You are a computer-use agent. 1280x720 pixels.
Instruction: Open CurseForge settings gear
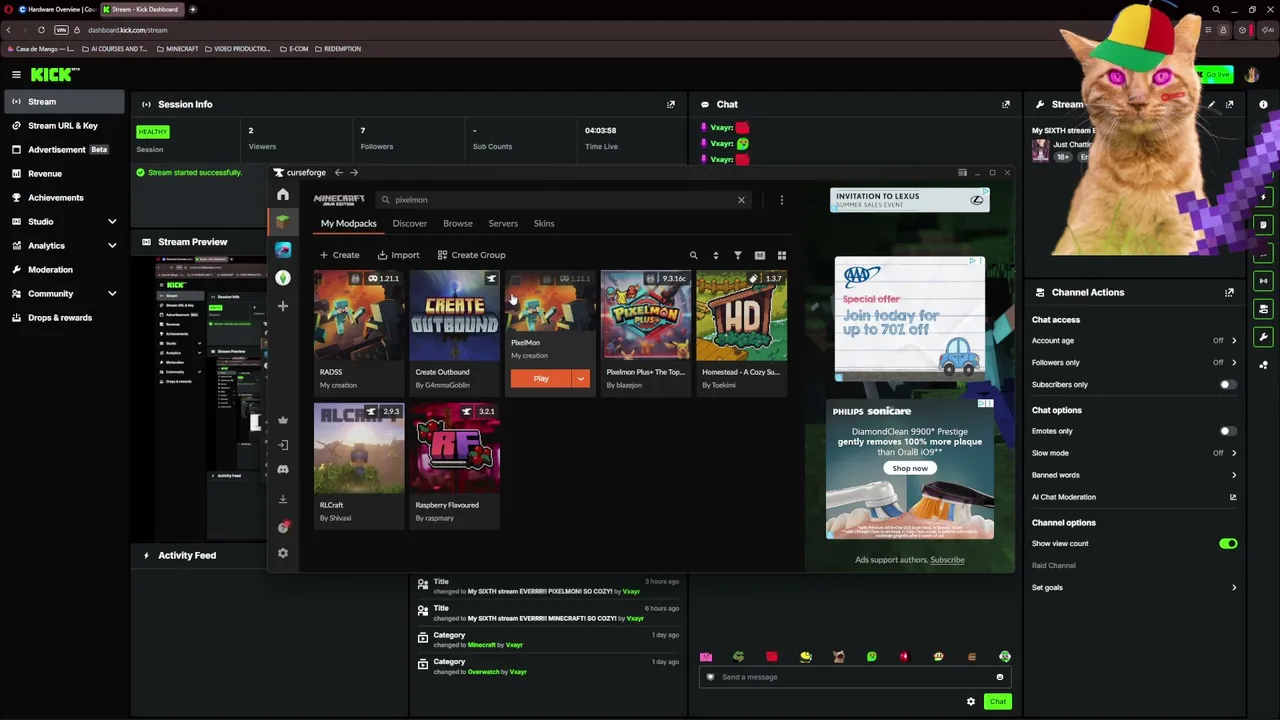click(283, 553)
